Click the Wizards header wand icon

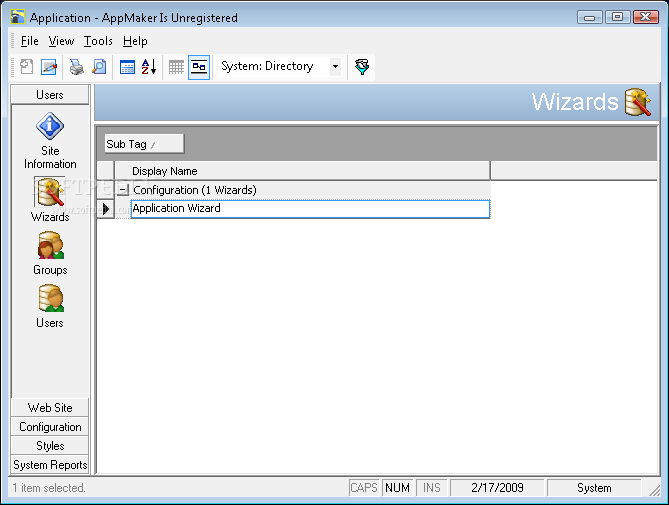(x=638, y=102)
